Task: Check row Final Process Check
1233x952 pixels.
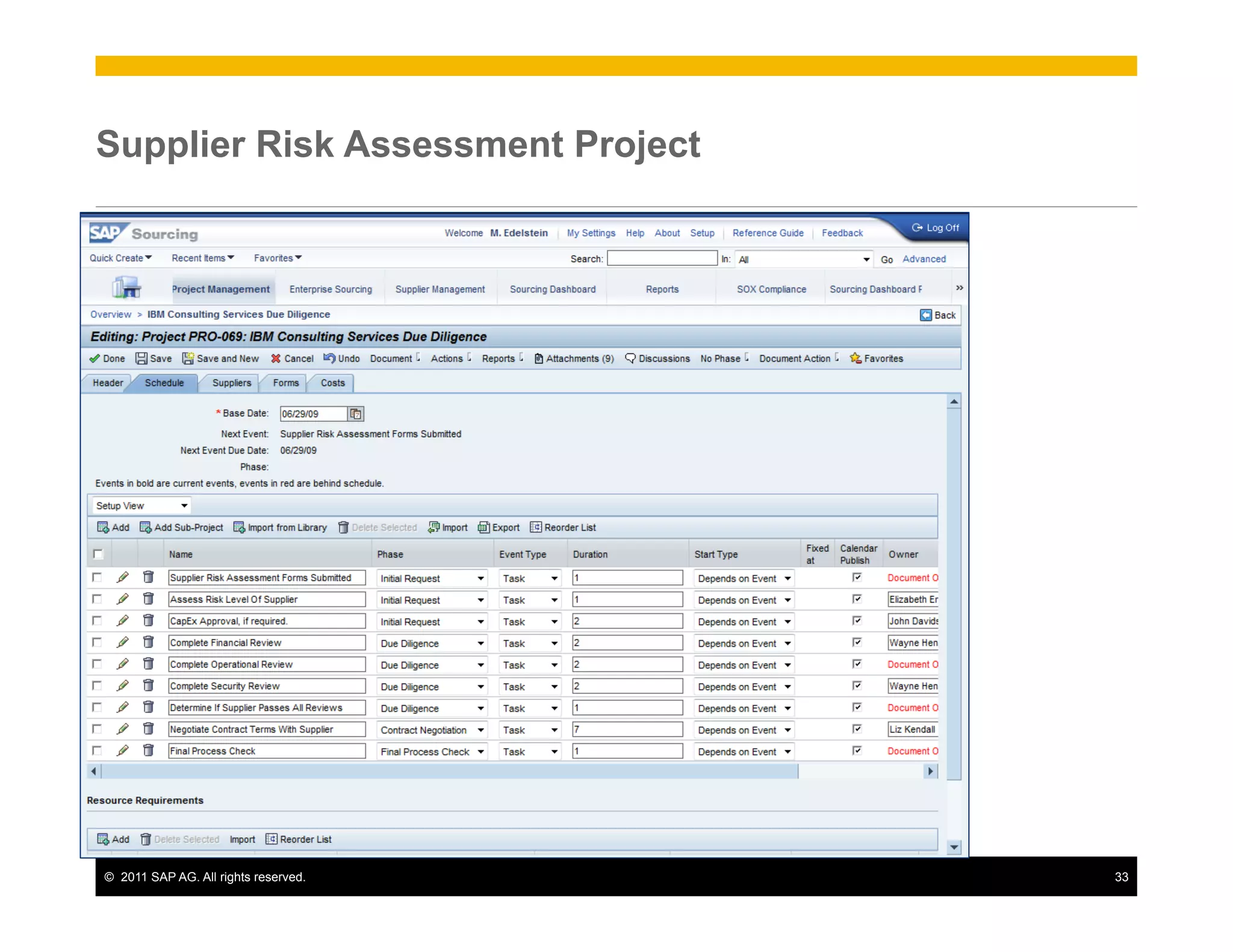Action: [97, 751]
